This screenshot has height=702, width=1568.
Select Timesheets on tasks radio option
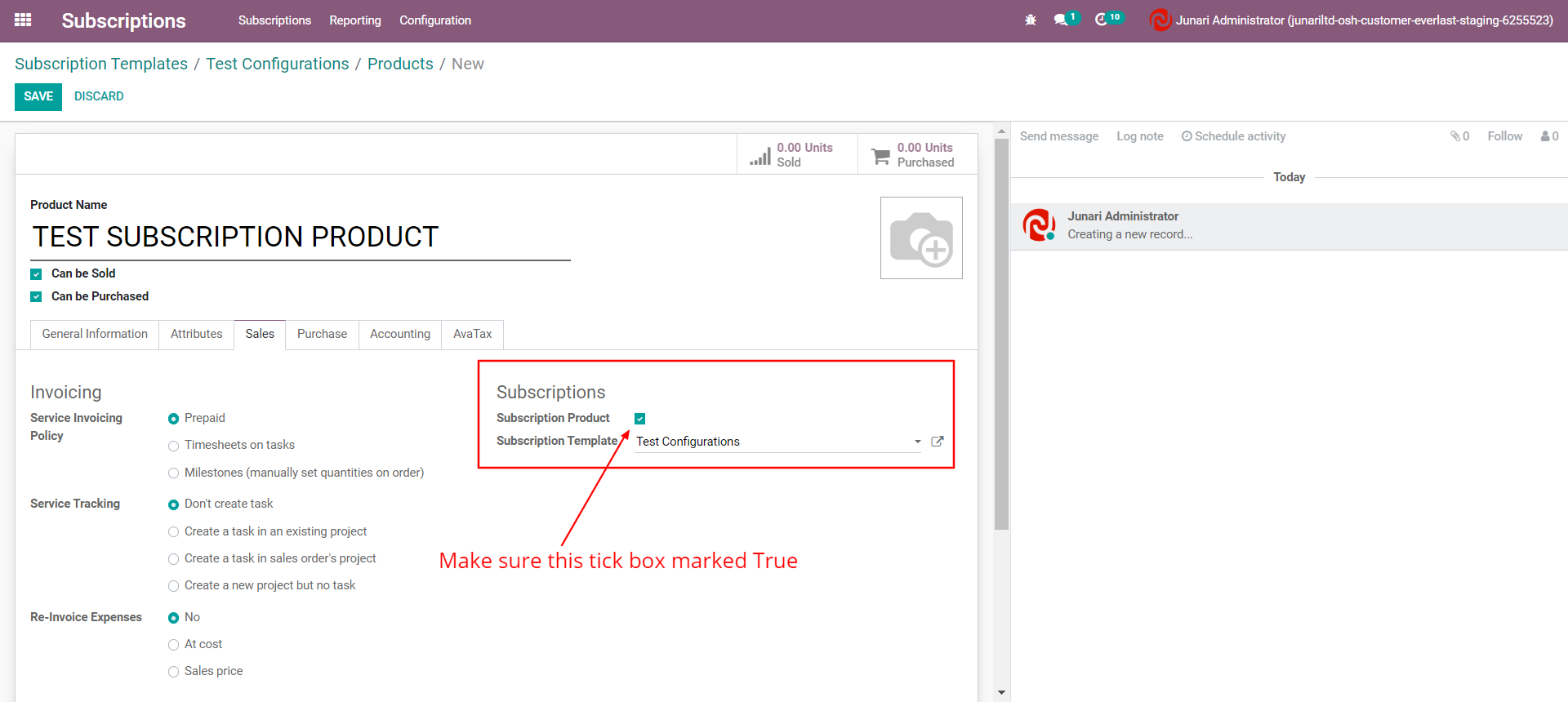(x=173, y=446)
